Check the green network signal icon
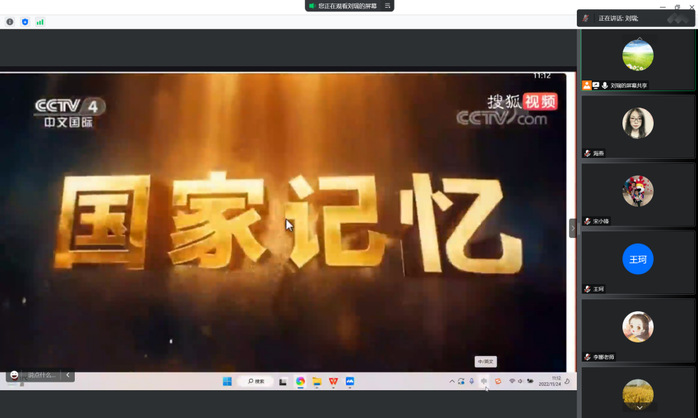This screenshot has height=418, width=698. click(40, 21)
